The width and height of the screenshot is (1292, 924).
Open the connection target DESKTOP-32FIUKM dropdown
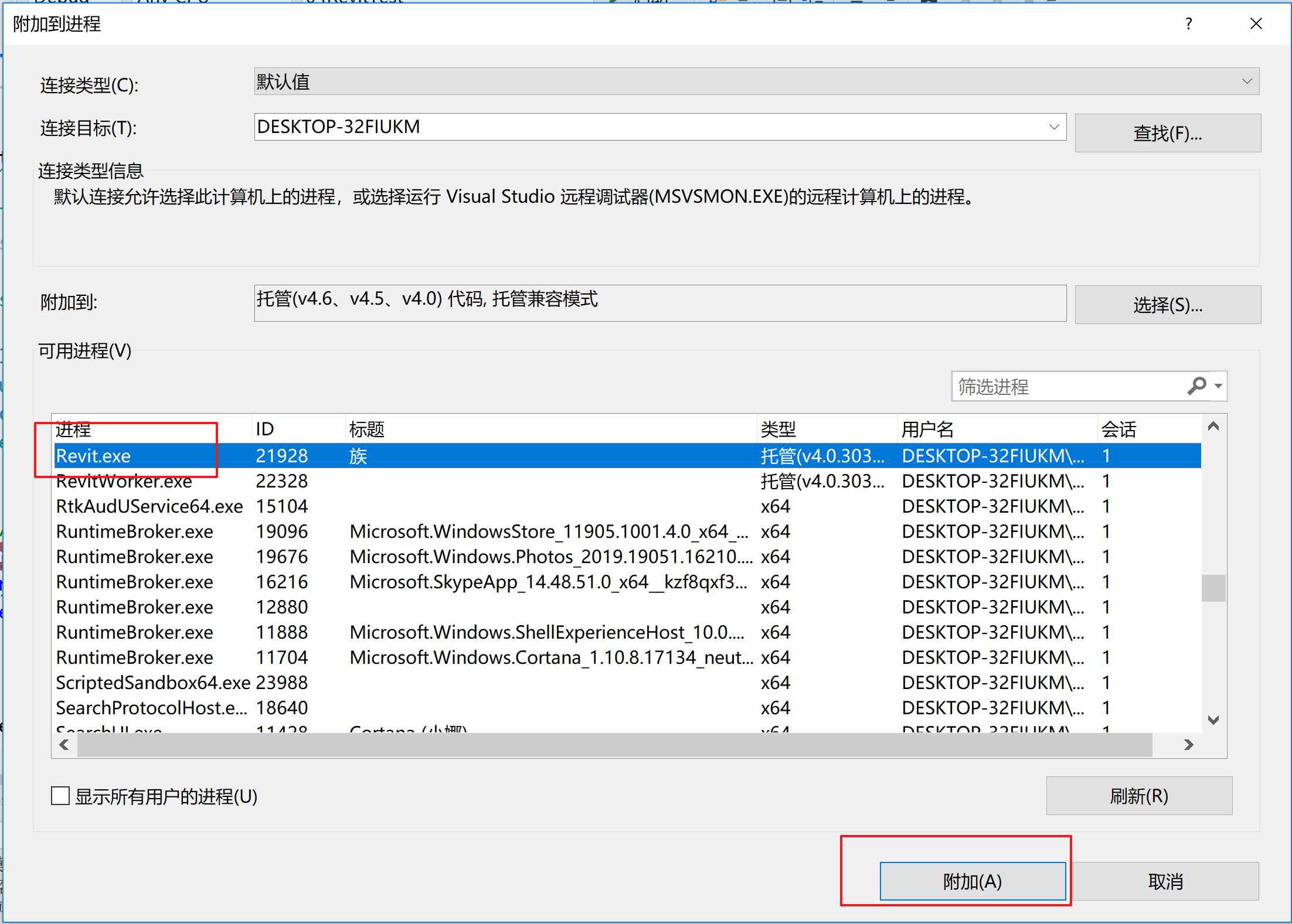[1053, 127]
